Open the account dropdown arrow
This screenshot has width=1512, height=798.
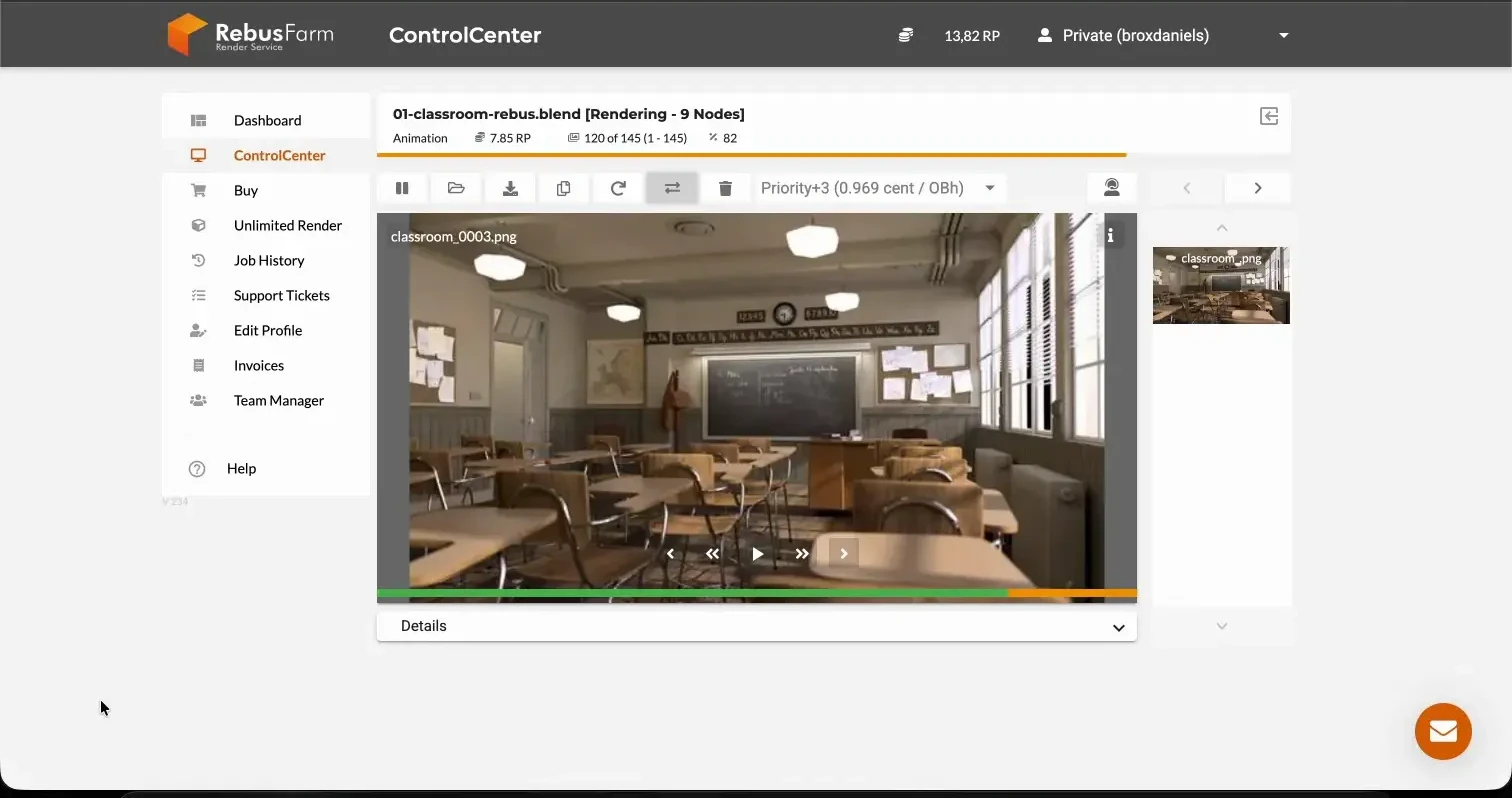1284,35
